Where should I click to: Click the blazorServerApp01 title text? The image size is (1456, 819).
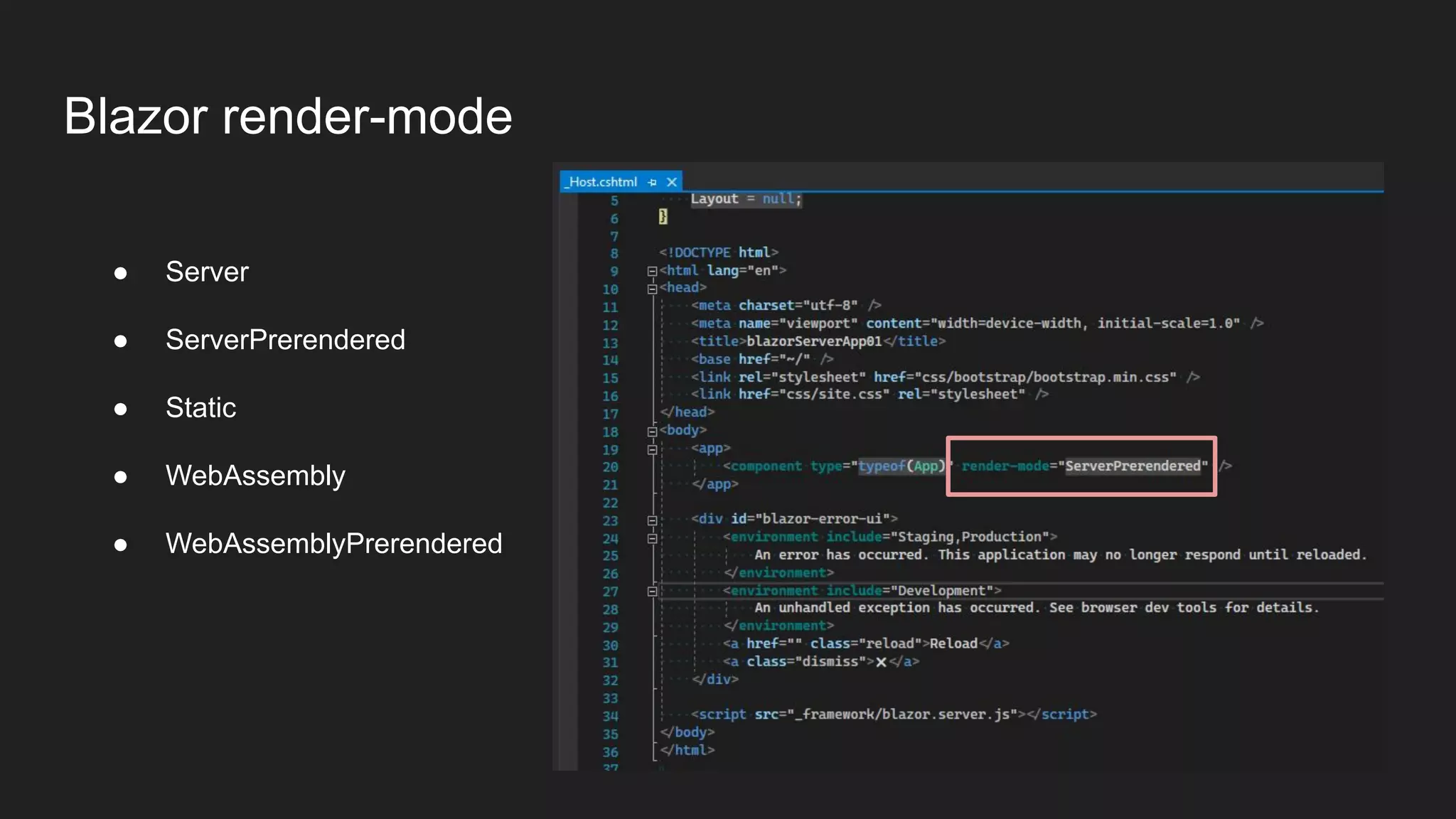coord(814,341)
